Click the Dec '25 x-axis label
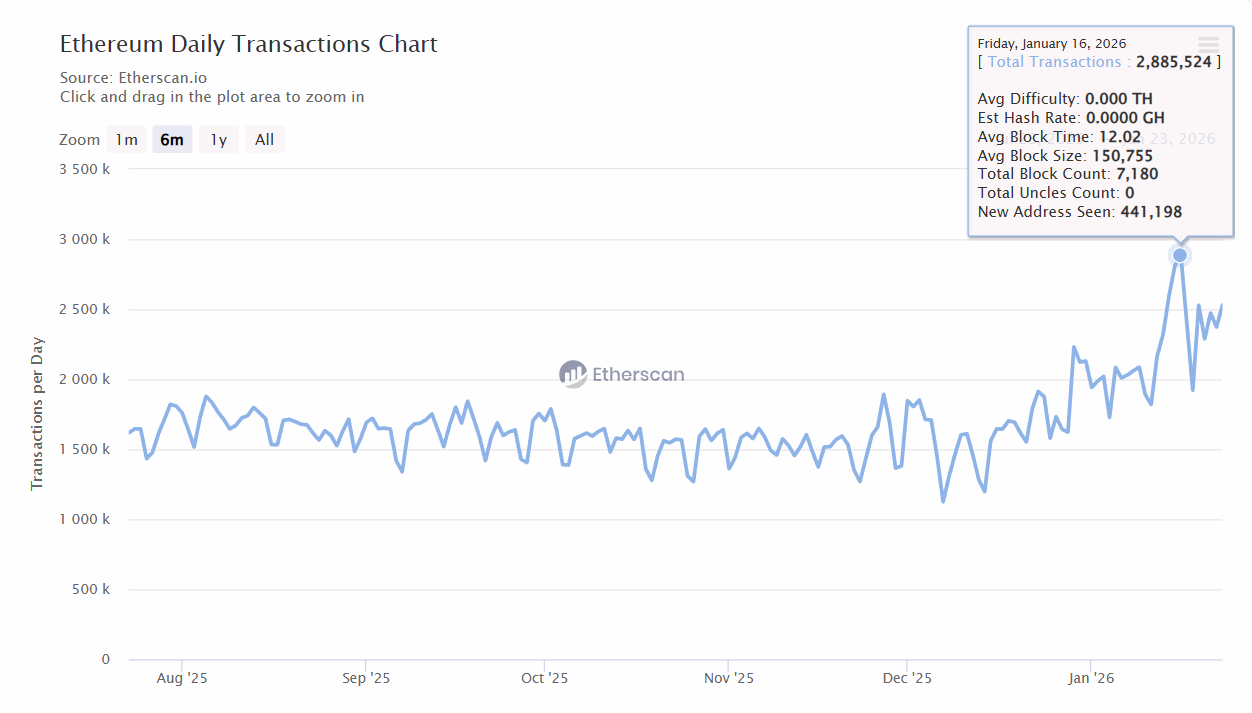 pyautogui.click(x=907, y=678)
